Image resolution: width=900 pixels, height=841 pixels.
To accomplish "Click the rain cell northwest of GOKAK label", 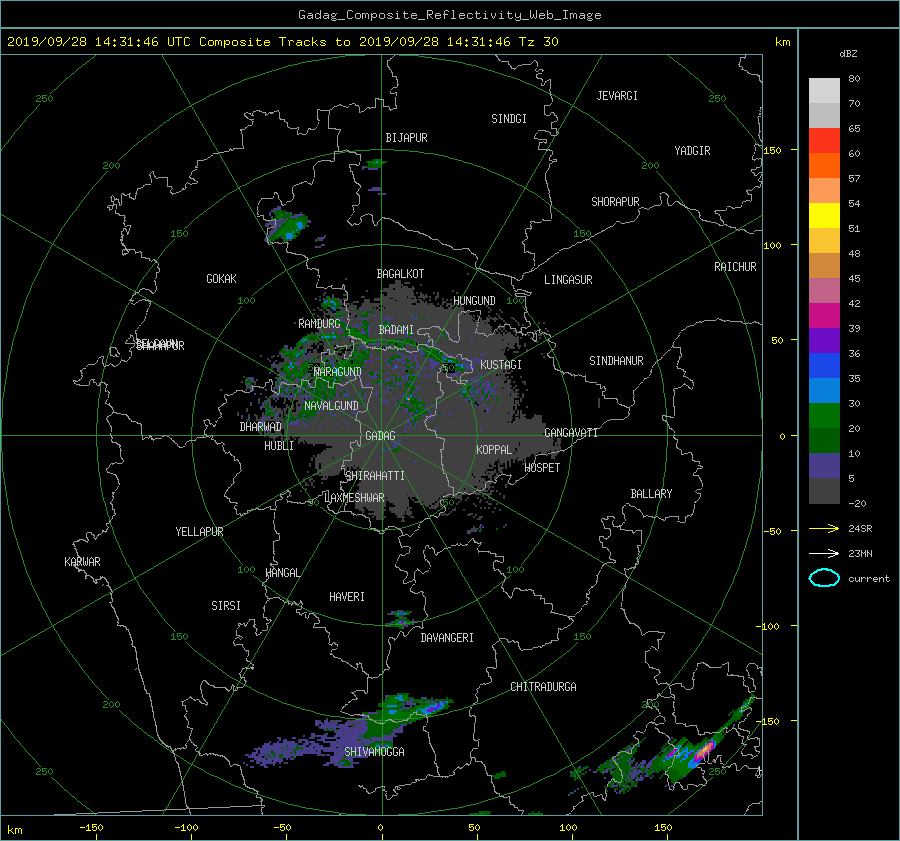I will 287,226.
